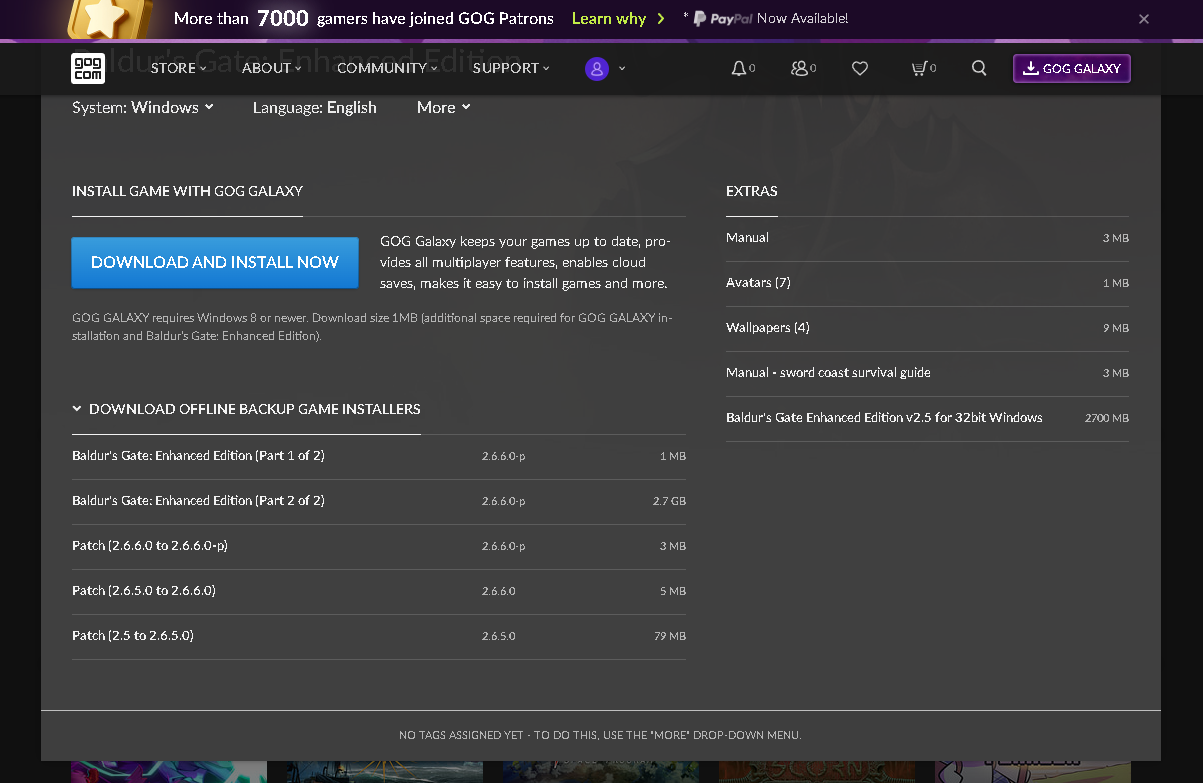1203x783 pixels.
Task: Open the STORE menu
Action: pos(178,68)
